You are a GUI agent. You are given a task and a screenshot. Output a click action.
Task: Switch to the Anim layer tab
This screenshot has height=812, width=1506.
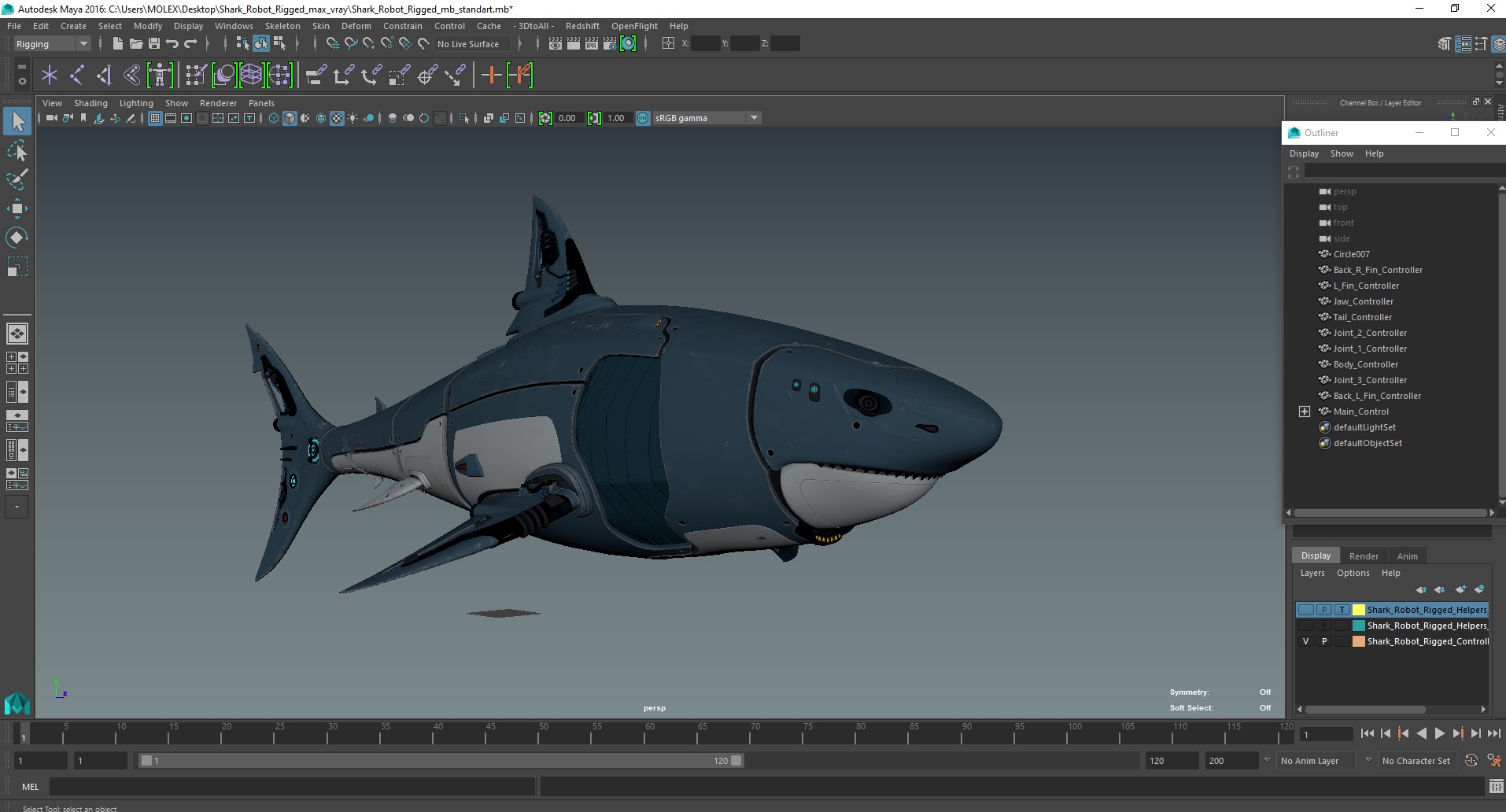pyautogui.click(x=1407, y=556)
